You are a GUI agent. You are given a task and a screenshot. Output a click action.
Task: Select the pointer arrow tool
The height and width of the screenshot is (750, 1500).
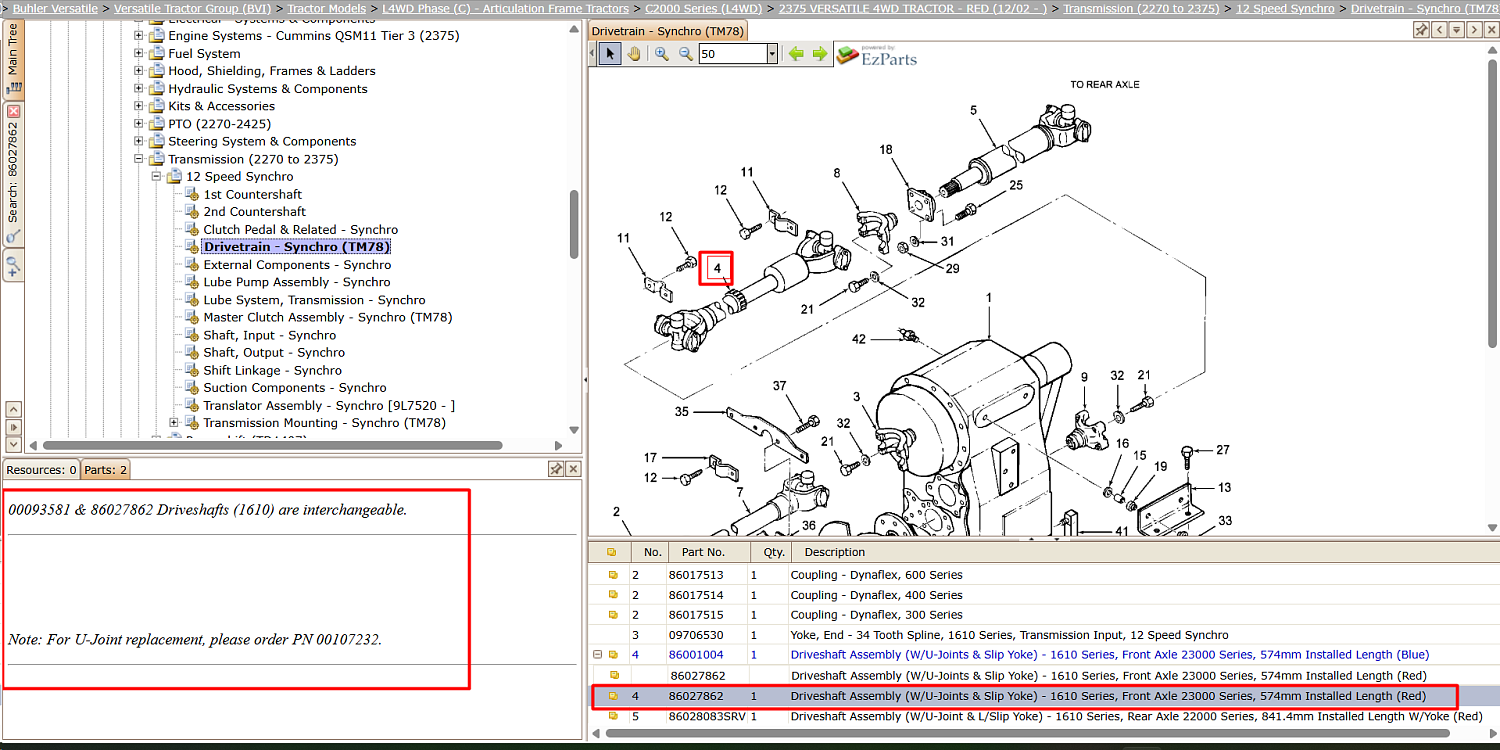[x=610, y=54]
